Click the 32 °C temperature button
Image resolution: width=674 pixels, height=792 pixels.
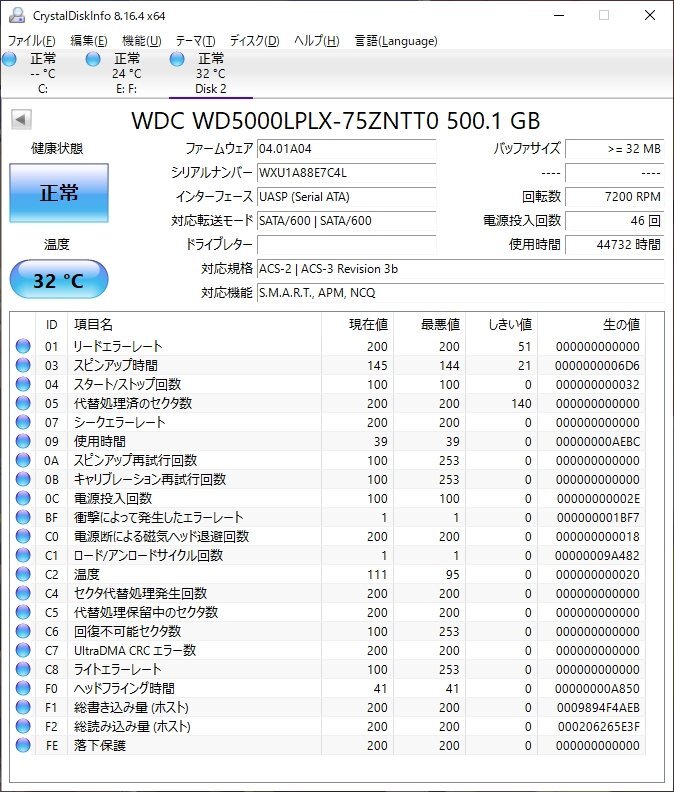tap(59, 279)
